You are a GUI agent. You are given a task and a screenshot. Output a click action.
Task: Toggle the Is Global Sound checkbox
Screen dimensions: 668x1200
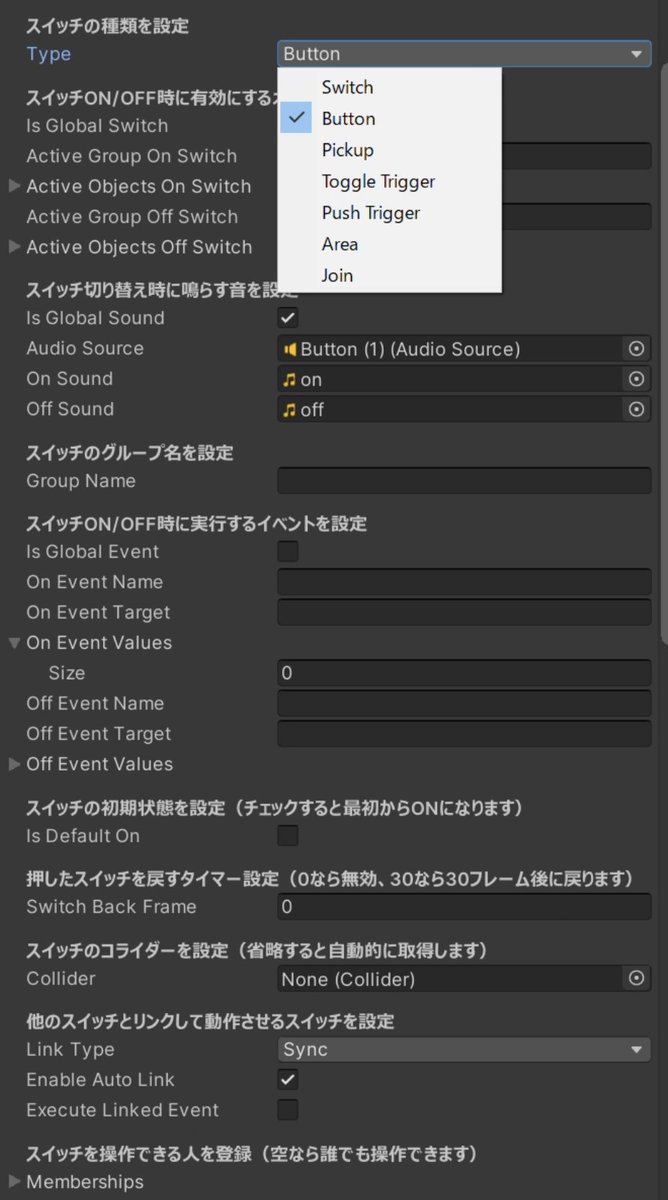[x=288, y=318]
